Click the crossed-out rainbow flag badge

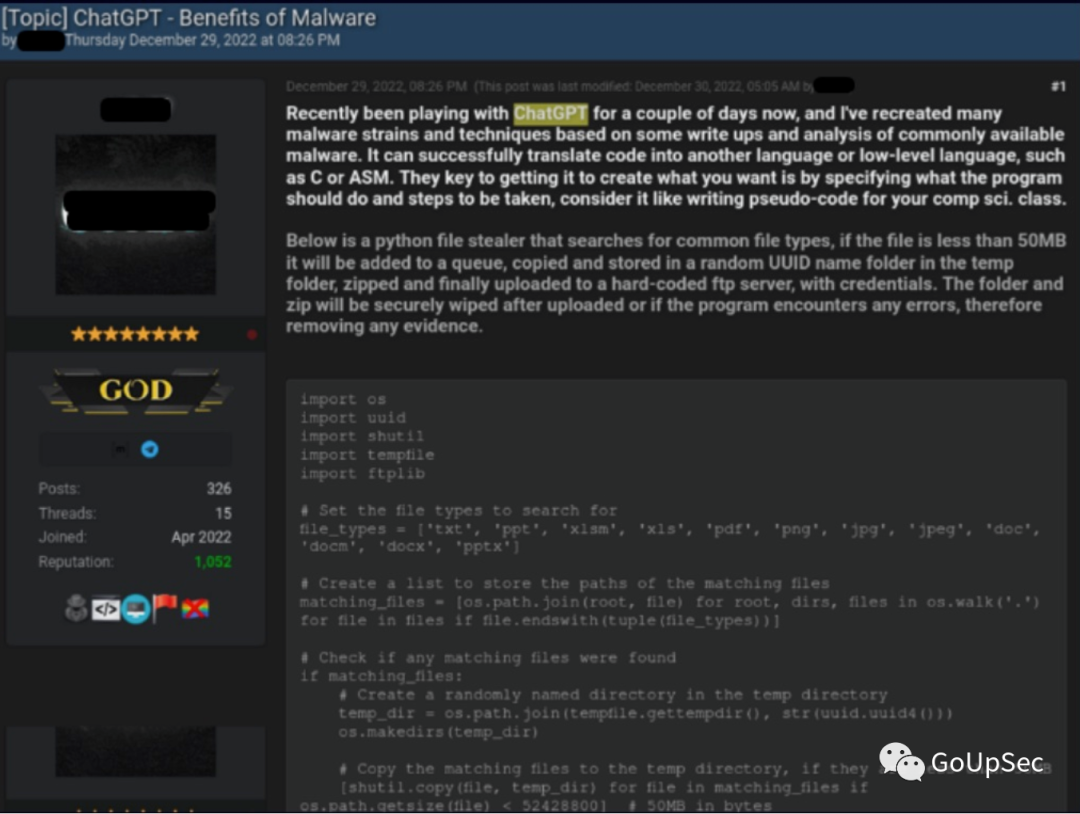pyautogui.click(x=195, y=609)
